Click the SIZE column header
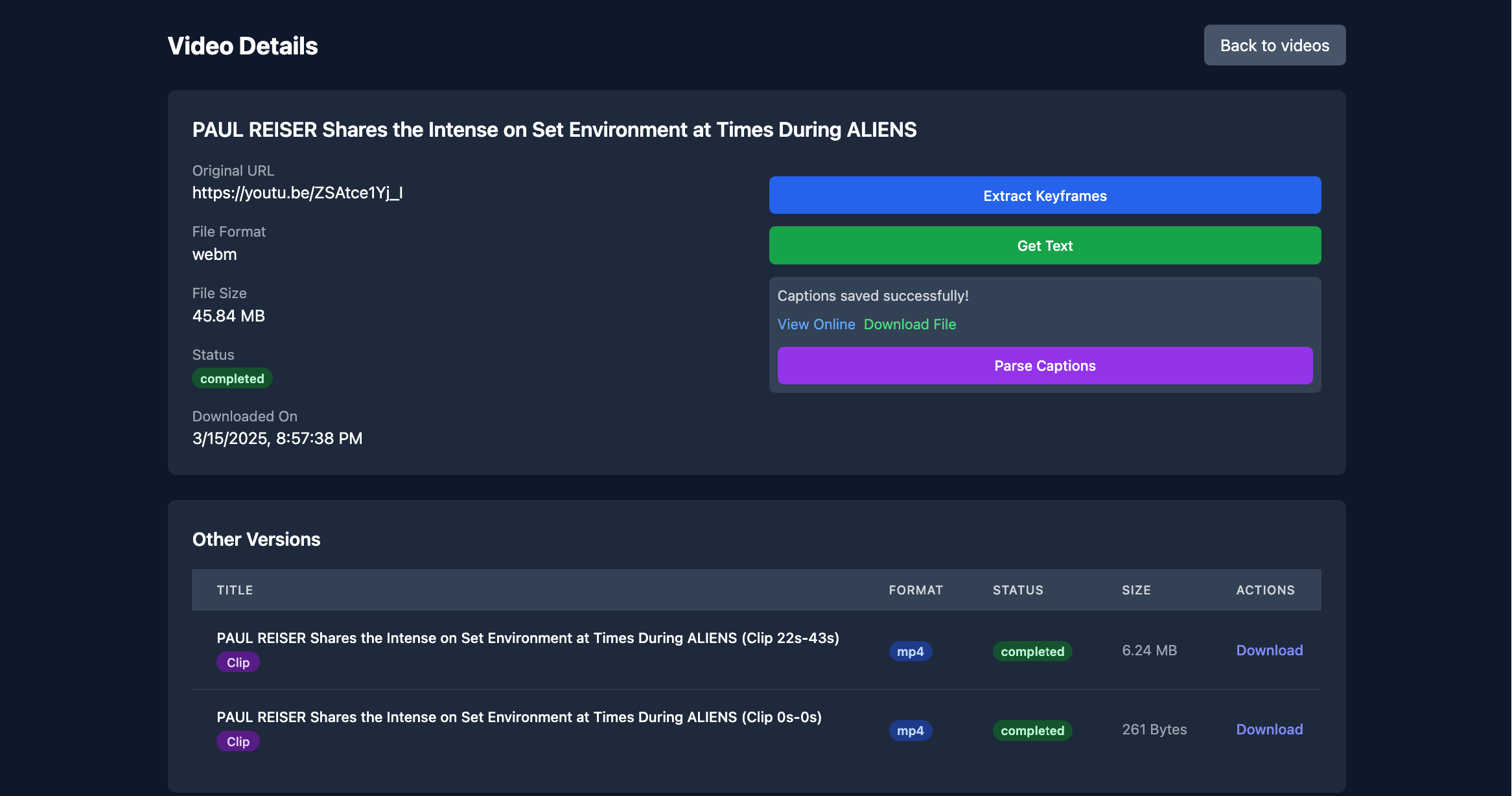Screen dimensions: 1512x796 1136,590
